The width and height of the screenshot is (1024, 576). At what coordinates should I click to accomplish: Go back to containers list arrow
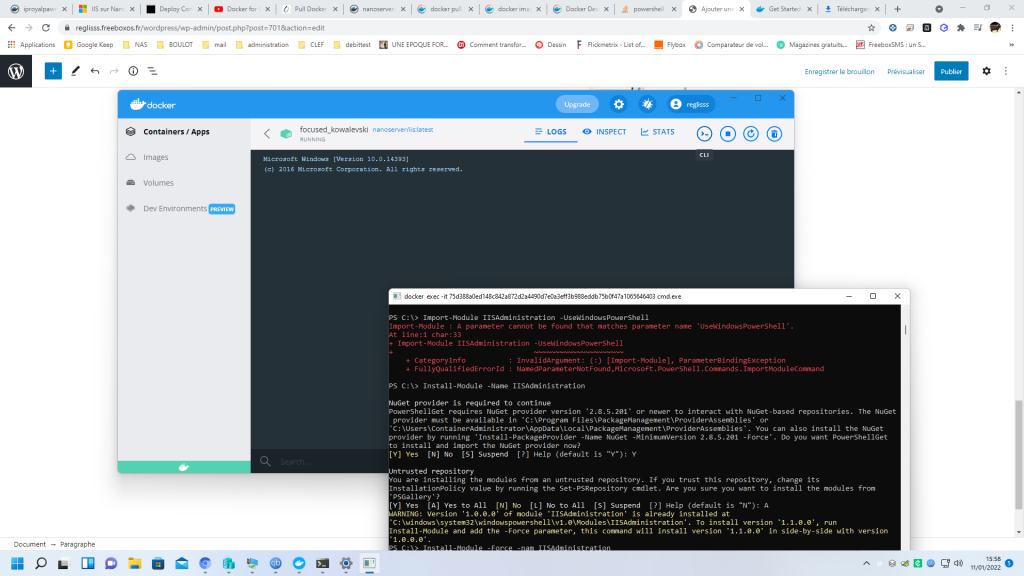[x=267, y=133]
